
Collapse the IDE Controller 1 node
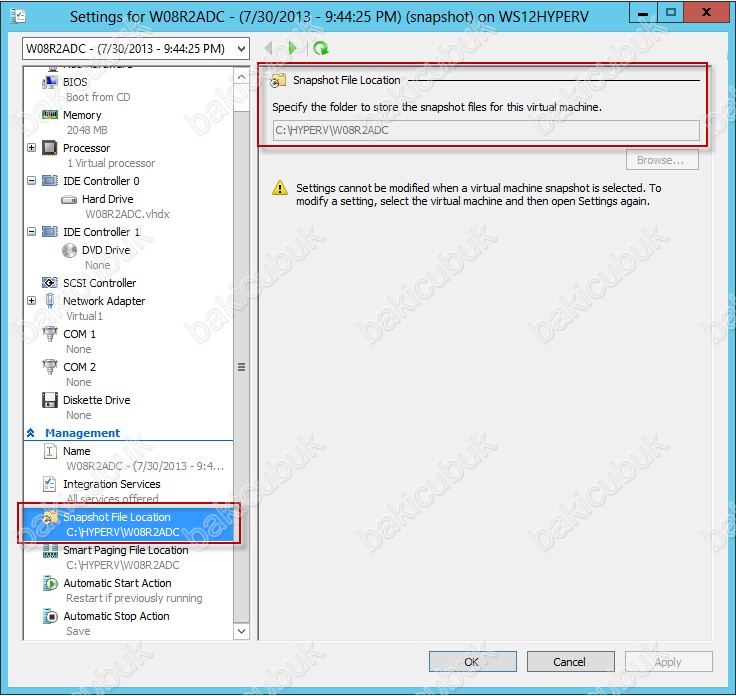(x=31, y=232)
